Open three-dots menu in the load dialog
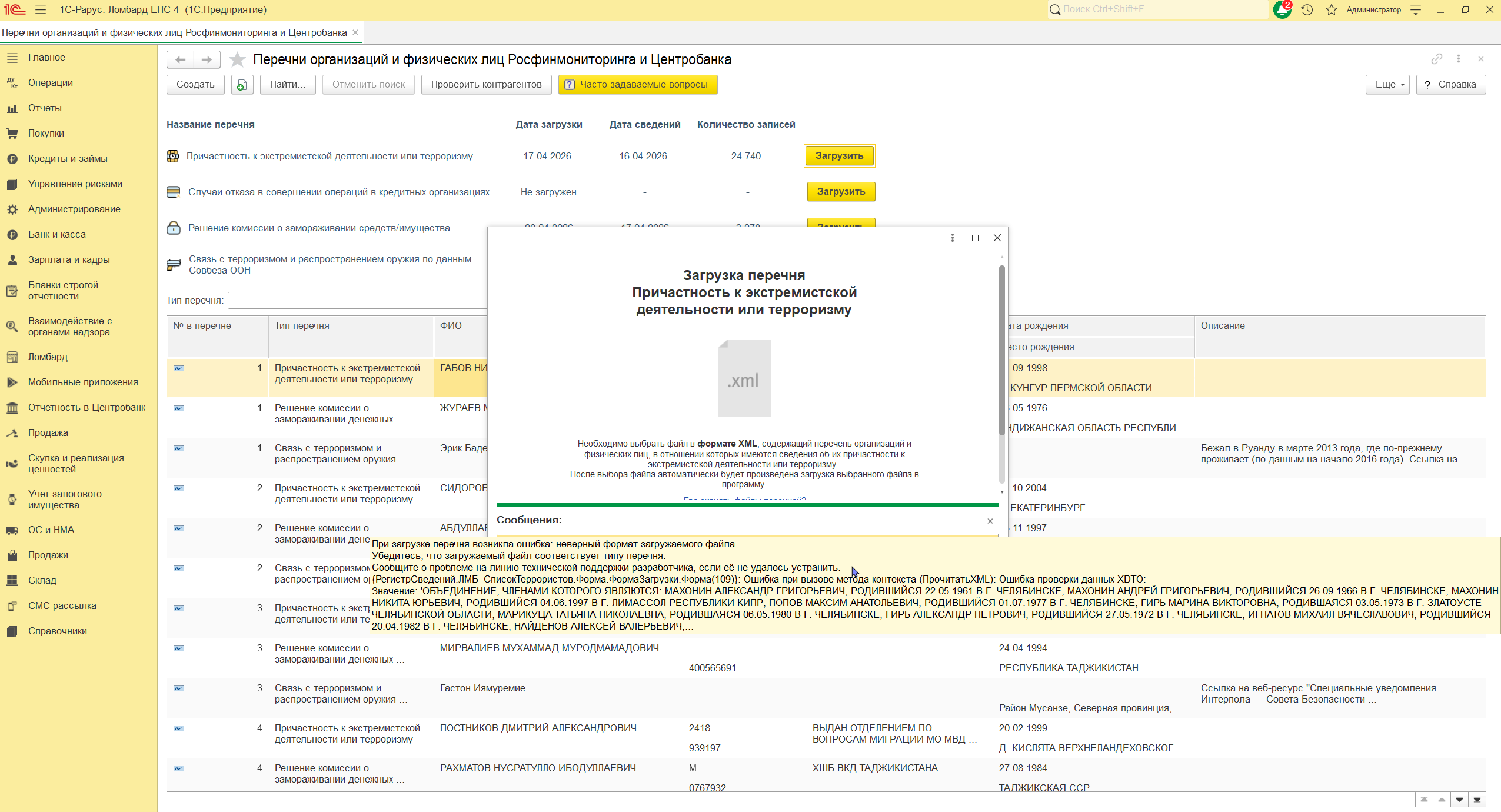The height and width of the screenshot is (812, 1501). click(x=952, y=238)
